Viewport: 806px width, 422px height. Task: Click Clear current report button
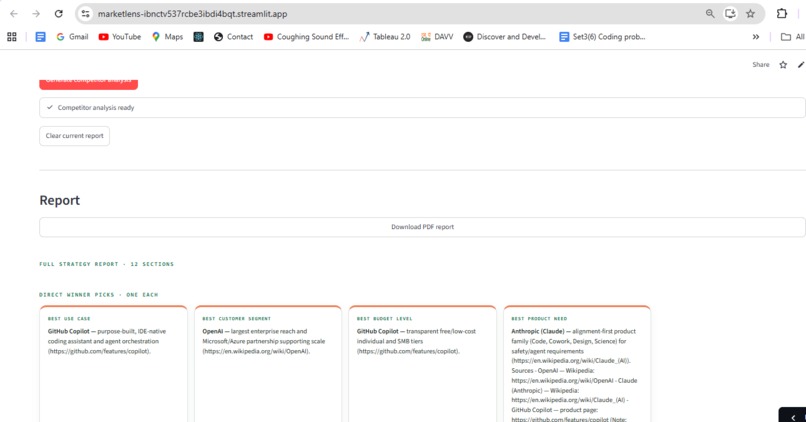[x=75, y=136]
